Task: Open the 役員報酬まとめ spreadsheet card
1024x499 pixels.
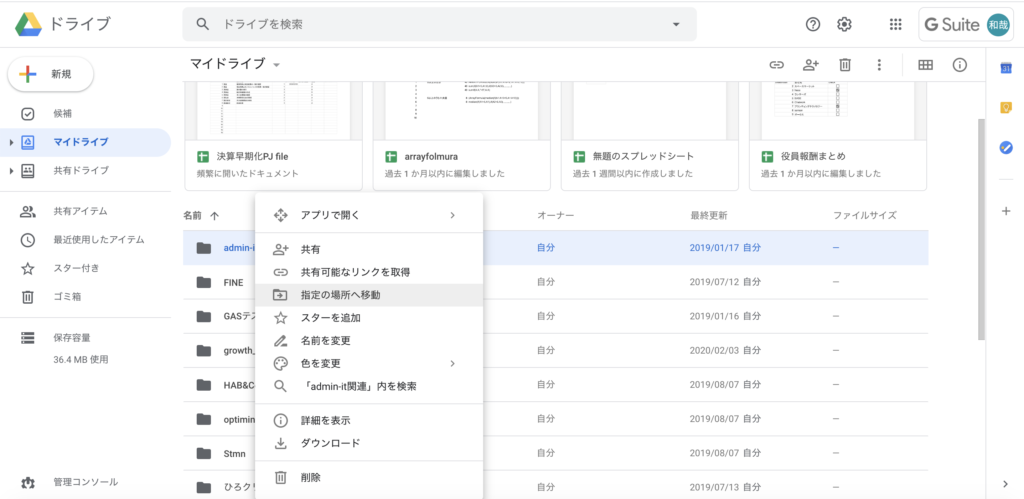Action: click(838, 136)
